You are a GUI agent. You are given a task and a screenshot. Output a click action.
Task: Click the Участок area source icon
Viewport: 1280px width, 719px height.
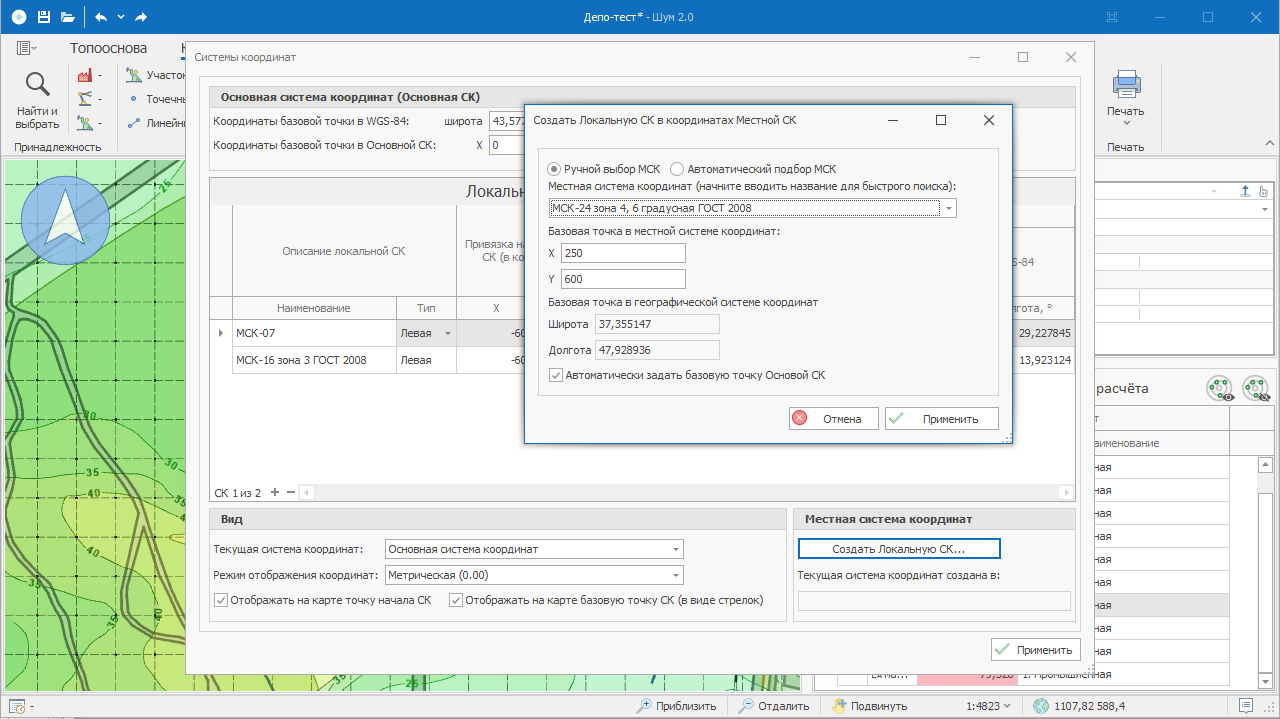click(x=133, y=75)
